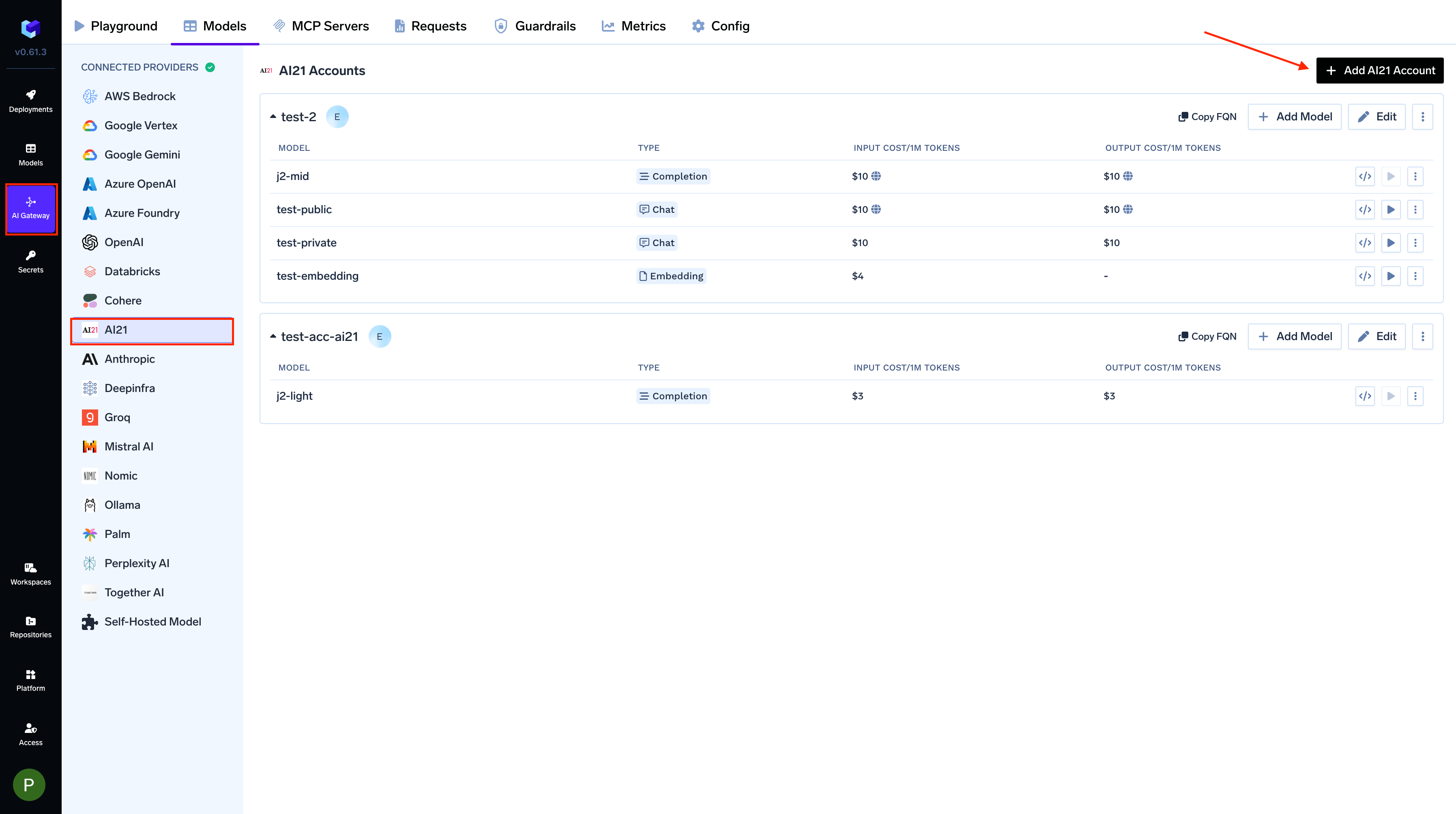The height and width of the screenshot is (814, 1456).
Task: Open the Platform section
Action: [x=30, y=680]
